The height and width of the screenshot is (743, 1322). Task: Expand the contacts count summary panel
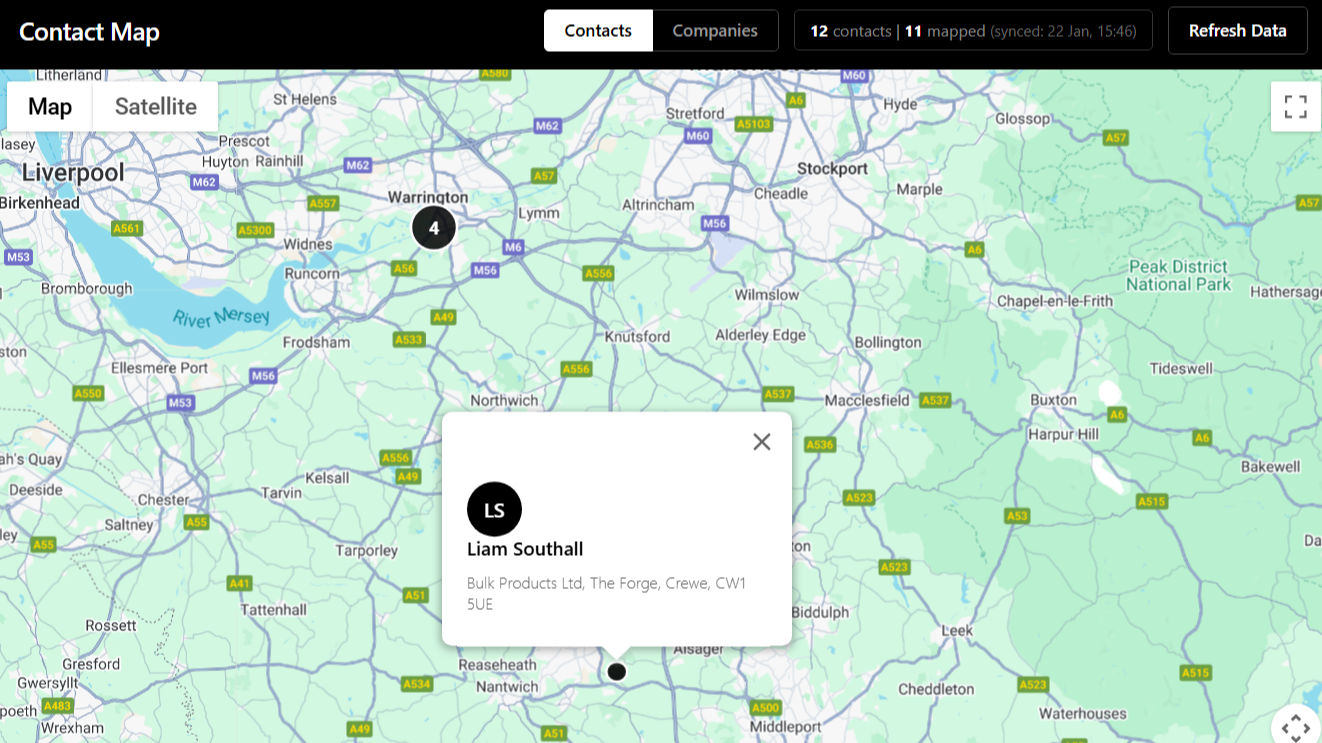(972, 31)
